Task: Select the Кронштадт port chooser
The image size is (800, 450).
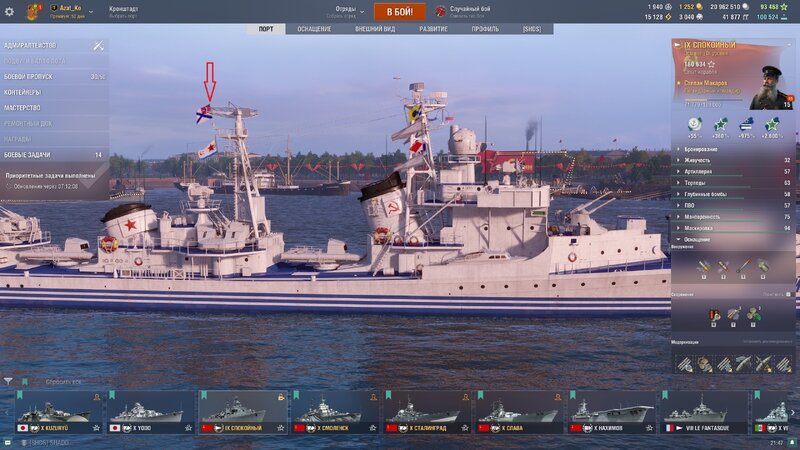Action: [123, 12]
